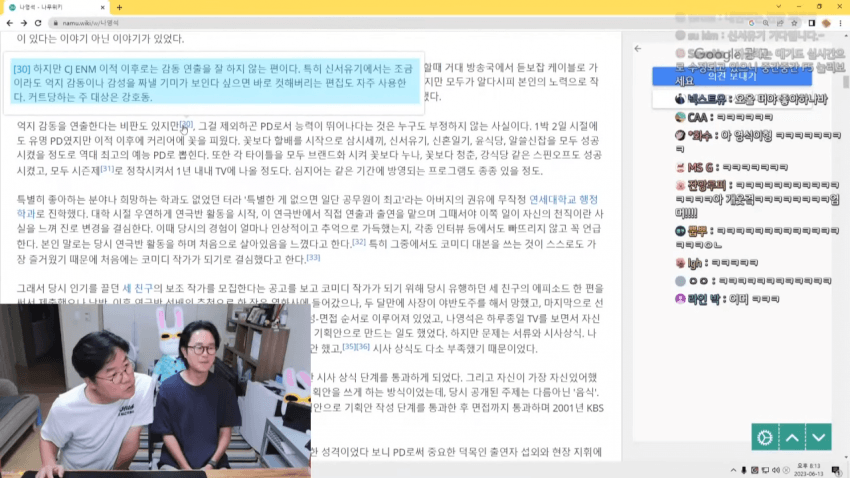Click the webcam overlay video
The image size is (850, 478).
[155, 391]
